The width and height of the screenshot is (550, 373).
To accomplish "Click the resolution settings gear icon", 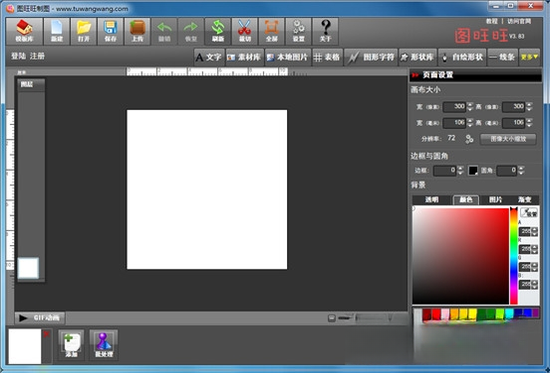I will [469, 139].
